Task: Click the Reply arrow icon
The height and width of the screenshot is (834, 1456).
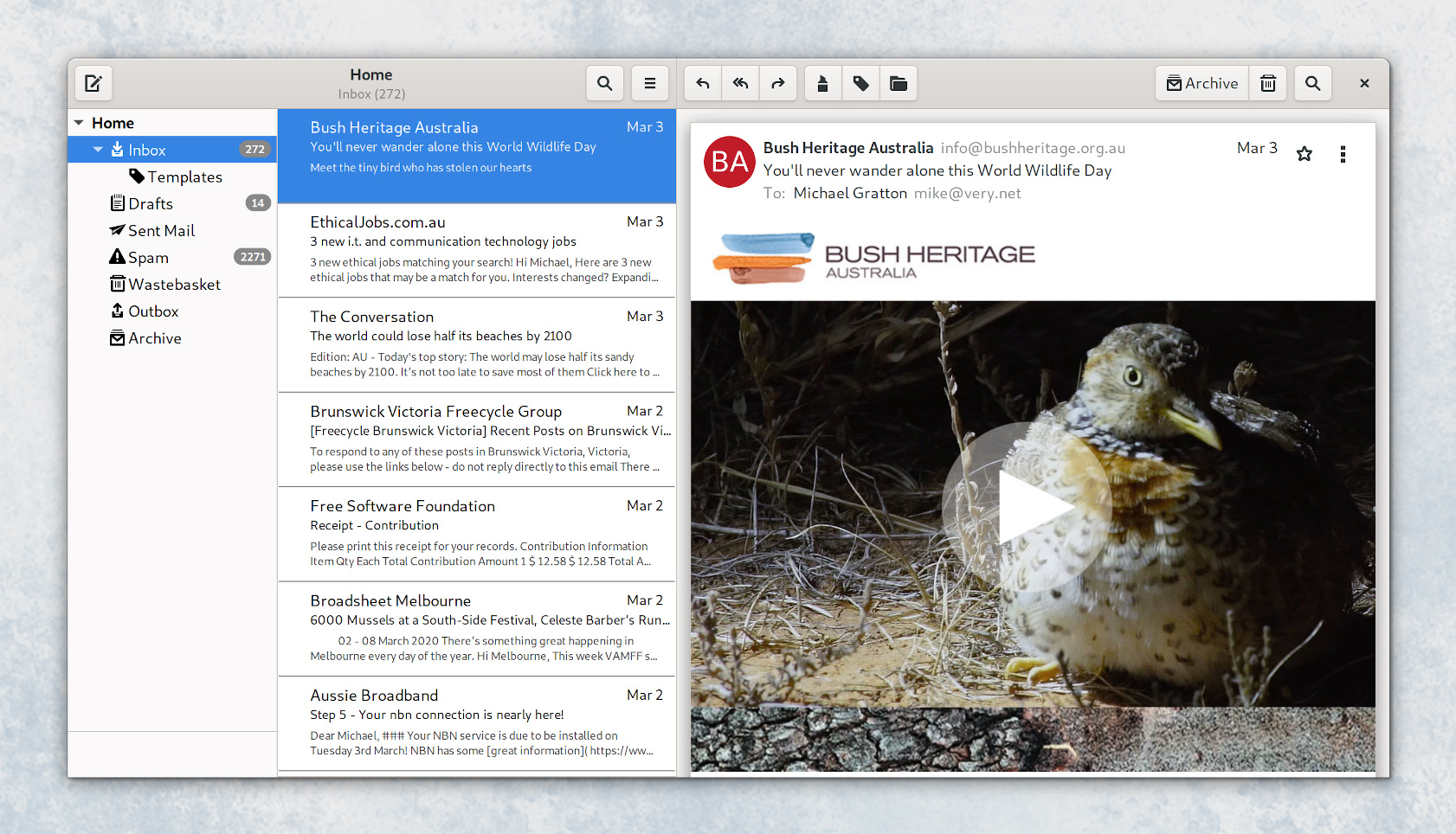Action: click(703, 83)
